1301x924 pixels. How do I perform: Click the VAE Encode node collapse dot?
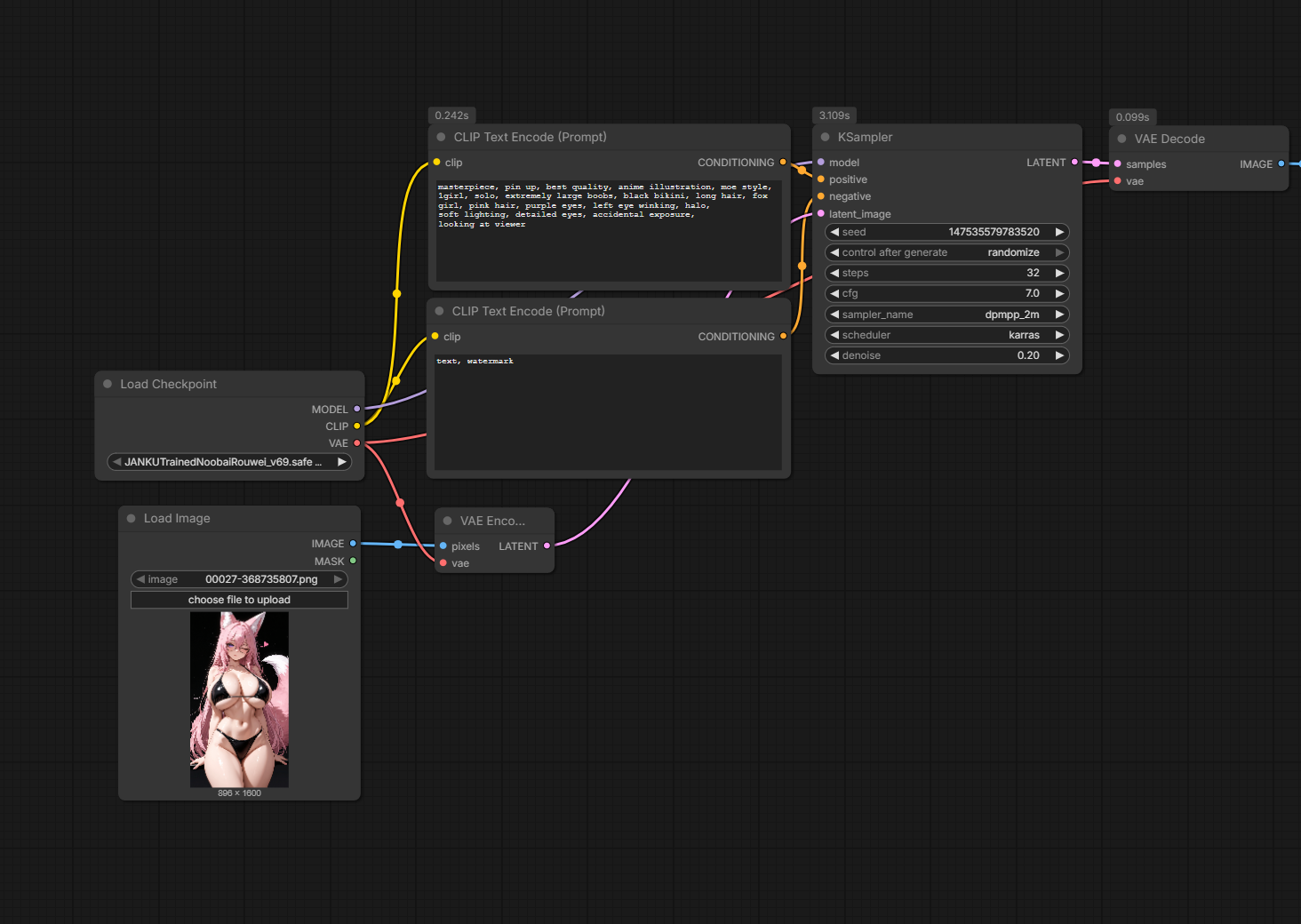448,522
